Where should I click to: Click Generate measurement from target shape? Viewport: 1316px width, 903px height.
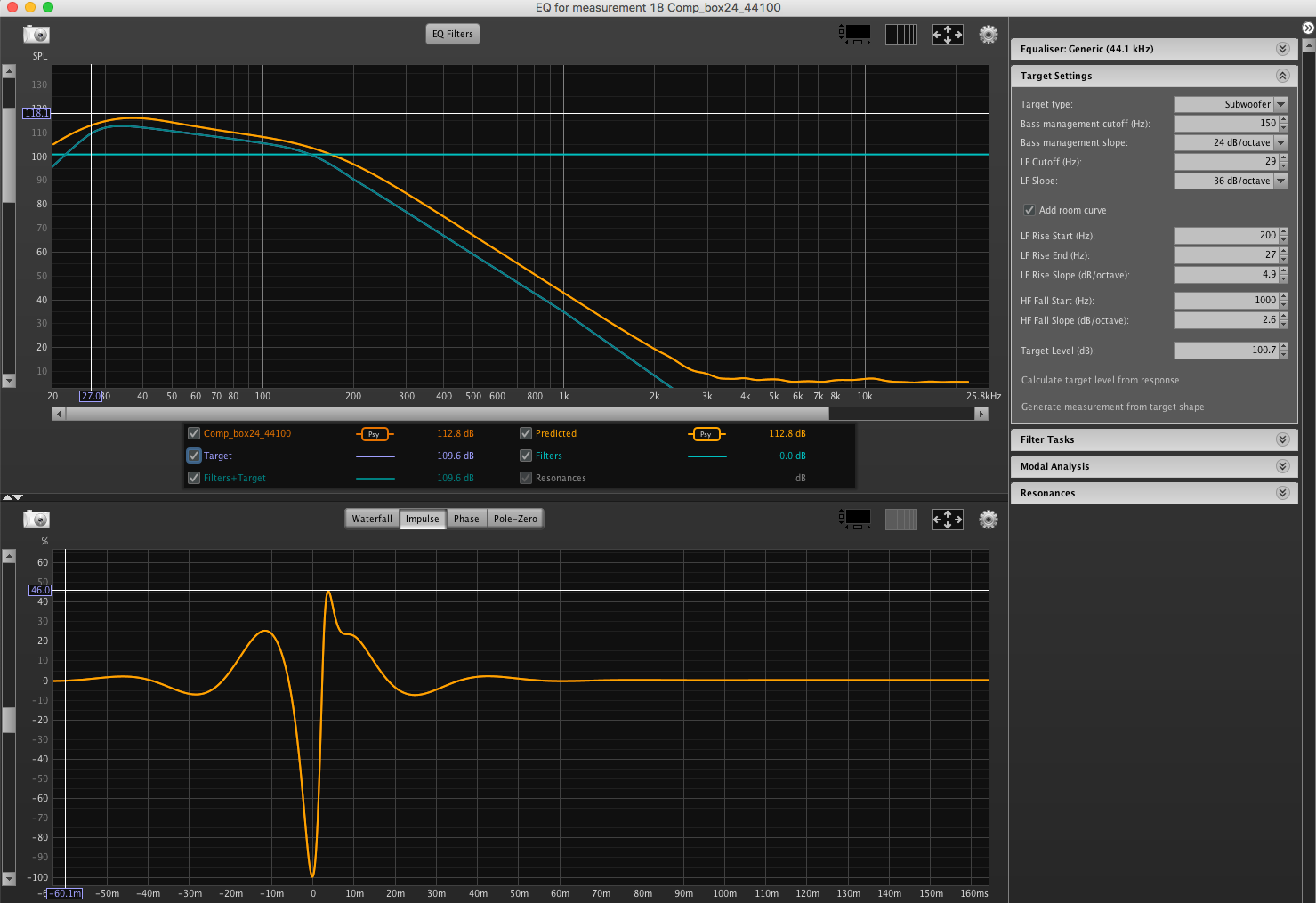[x=1112, y=407]
